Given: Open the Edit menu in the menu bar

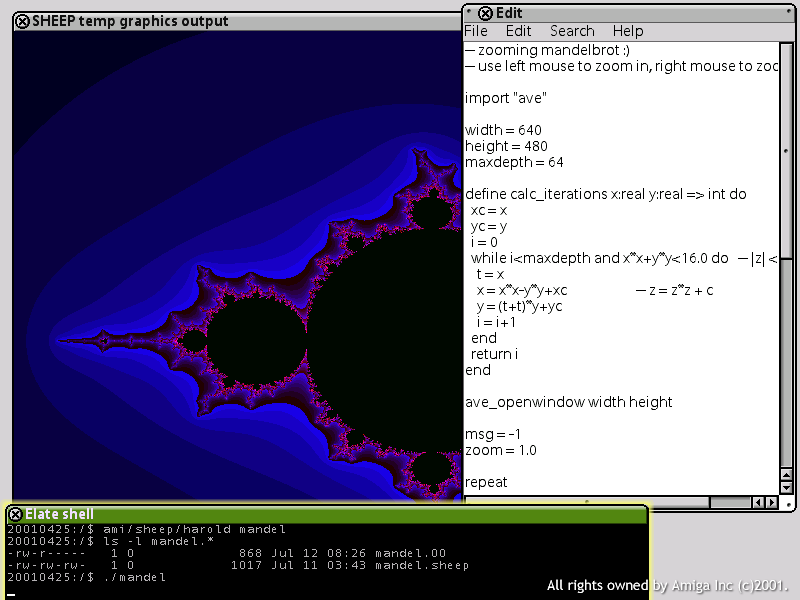Looking at the screenshot, I should point(518,31).
